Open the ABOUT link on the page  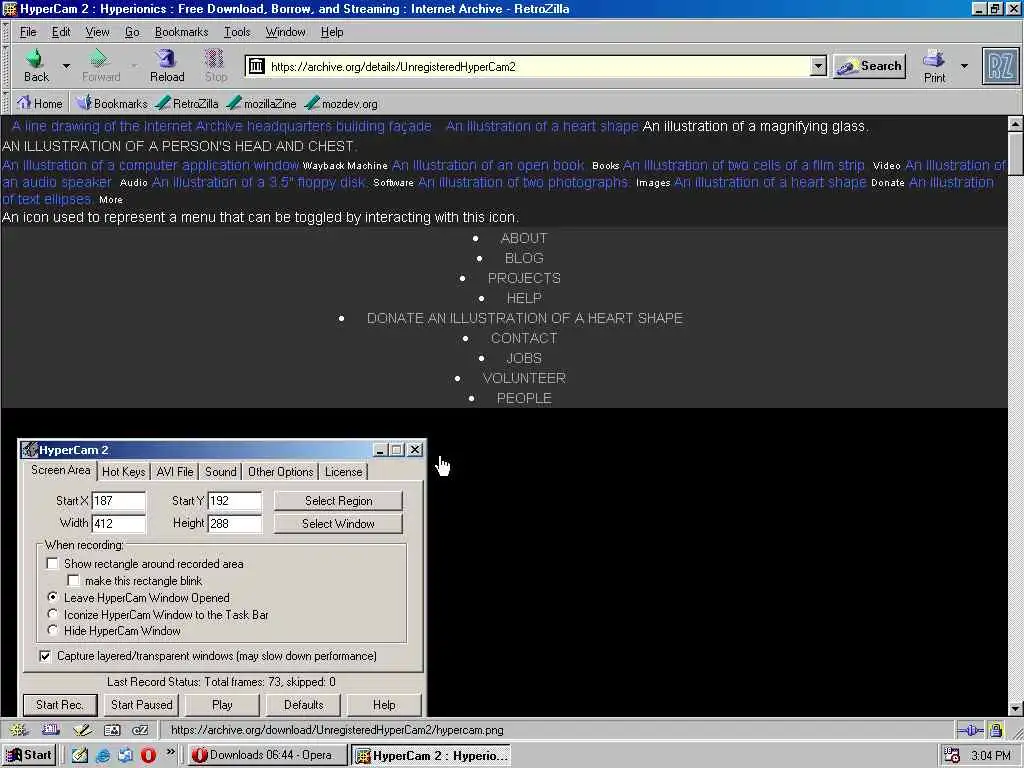pyautogui.click(x=524, y=238)
